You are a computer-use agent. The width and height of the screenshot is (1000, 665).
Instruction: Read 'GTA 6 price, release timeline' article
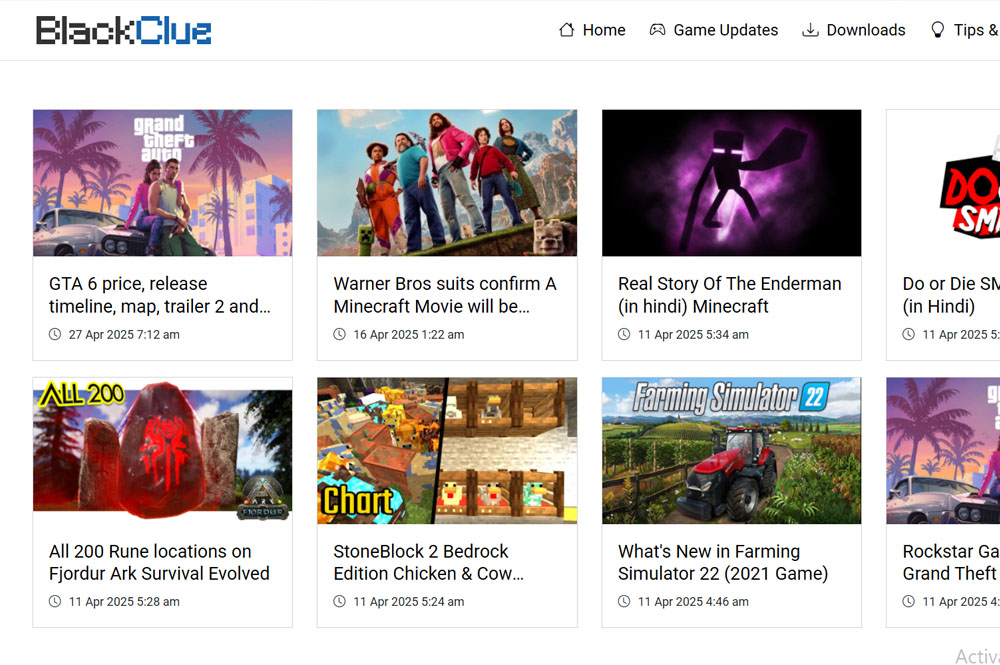[160, 295]
